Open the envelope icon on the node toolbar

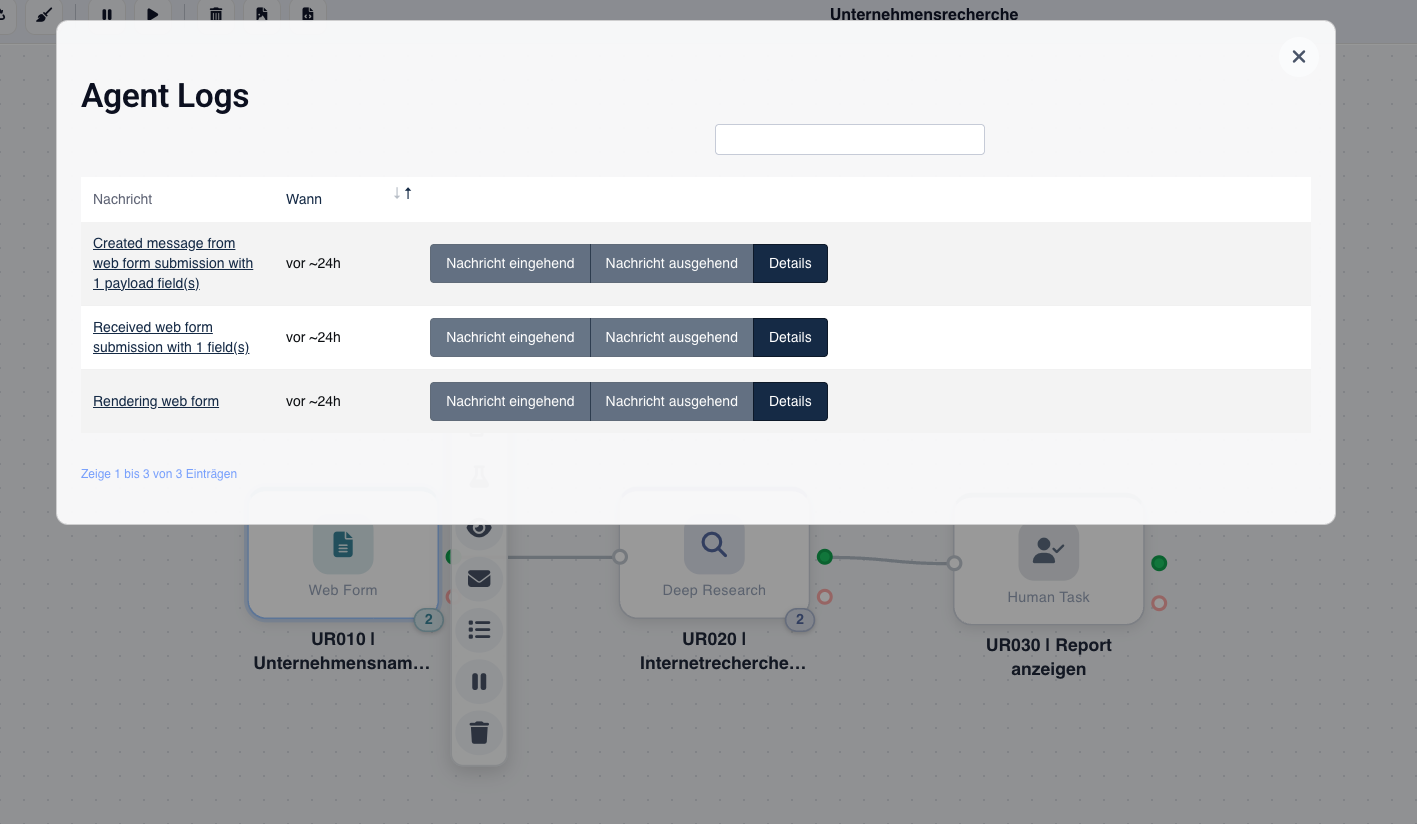(479, 578)
